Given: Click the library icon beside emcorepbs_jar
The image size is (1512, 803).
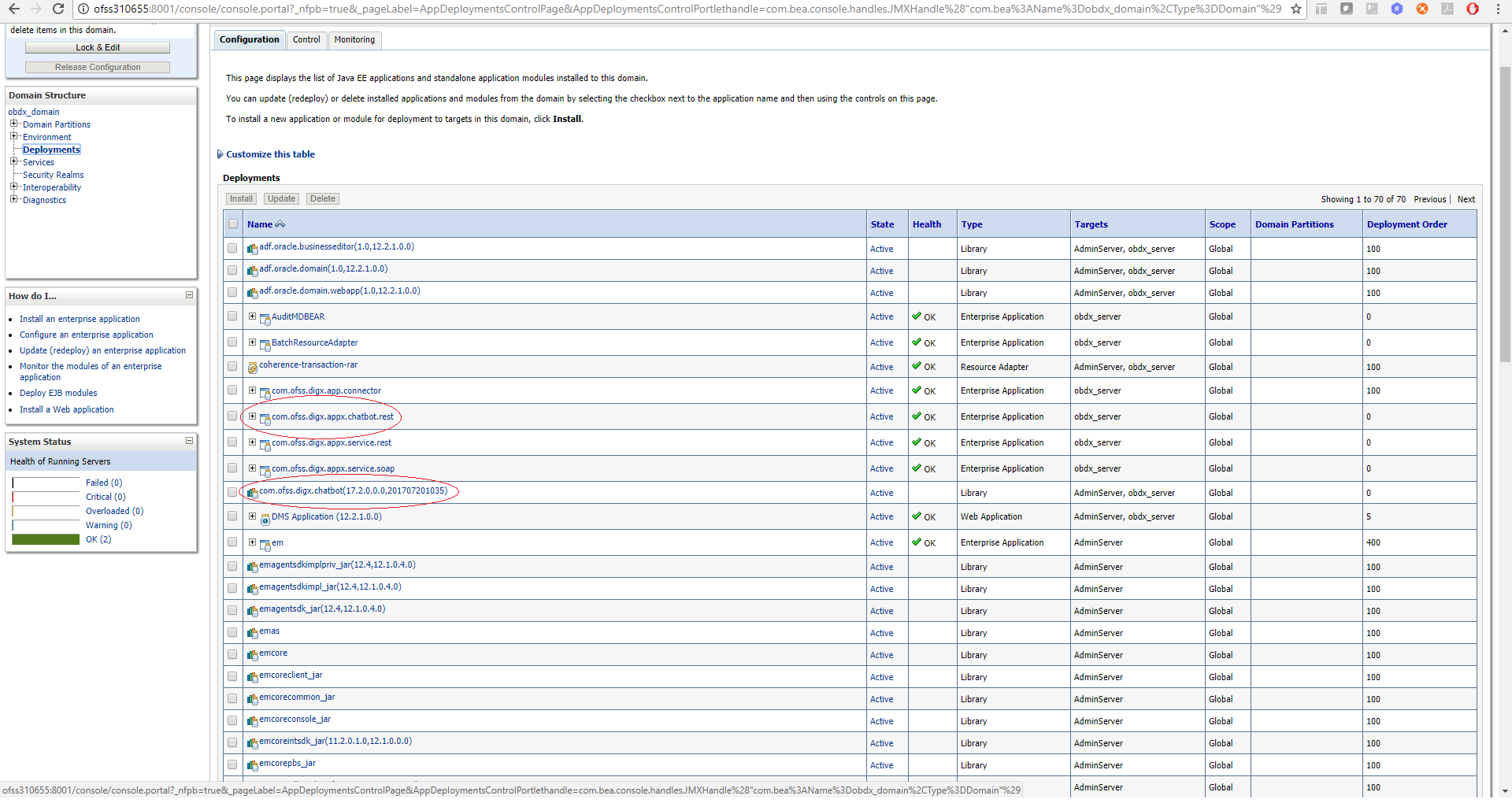Looking at the screenshot, I should pyautogui.click(x=253, y=766).
